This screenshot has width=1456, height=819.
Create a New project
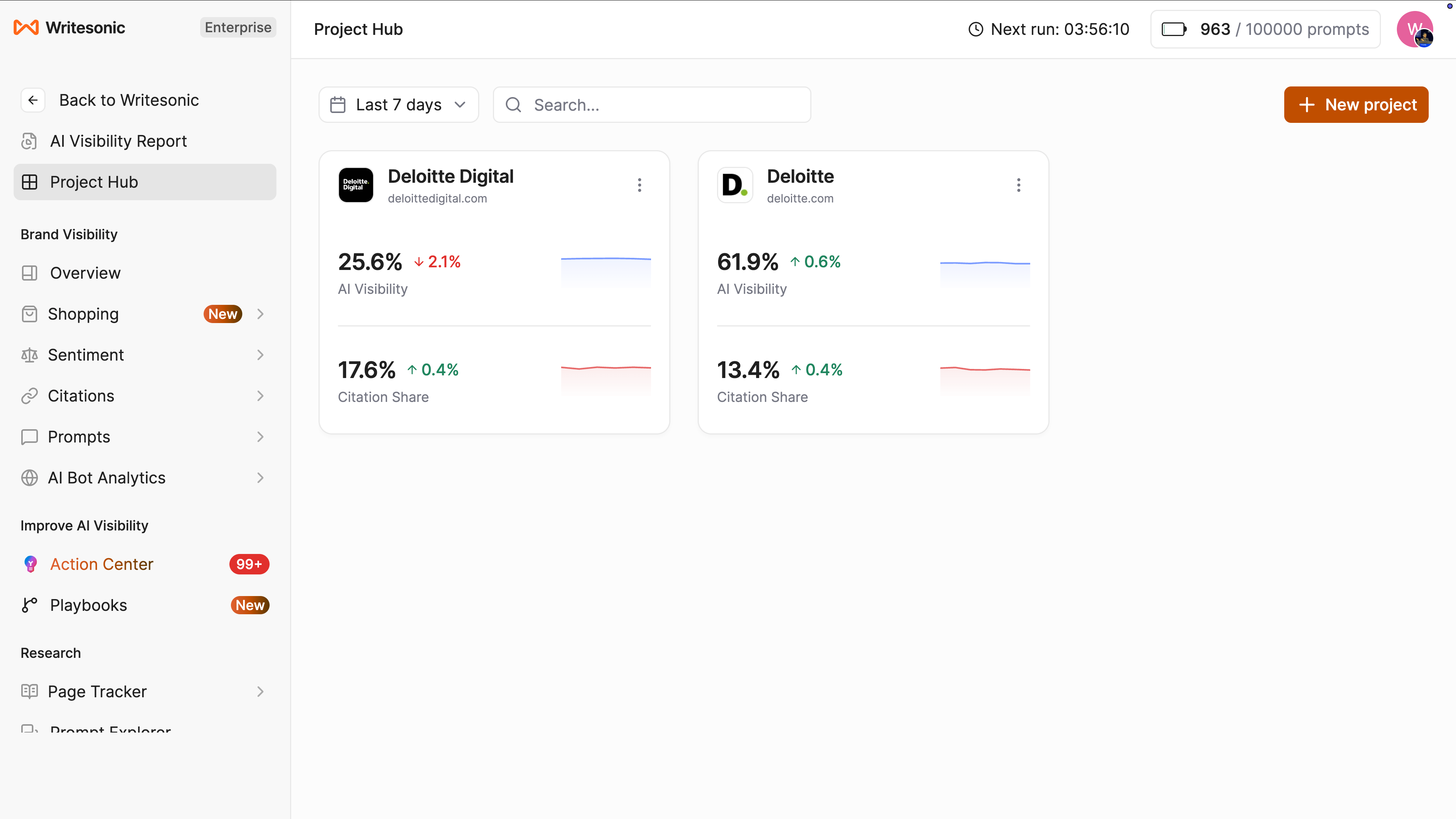pos(1356,105)
